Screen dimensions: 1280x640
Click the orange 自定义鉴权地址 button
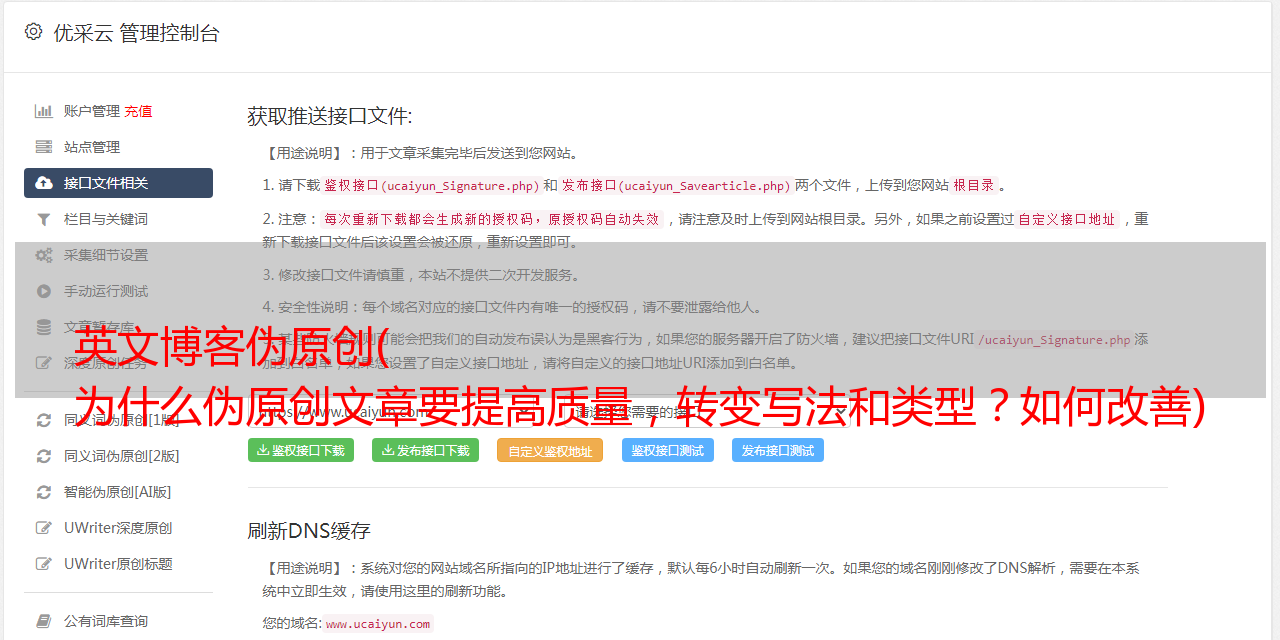pos(550,451)
